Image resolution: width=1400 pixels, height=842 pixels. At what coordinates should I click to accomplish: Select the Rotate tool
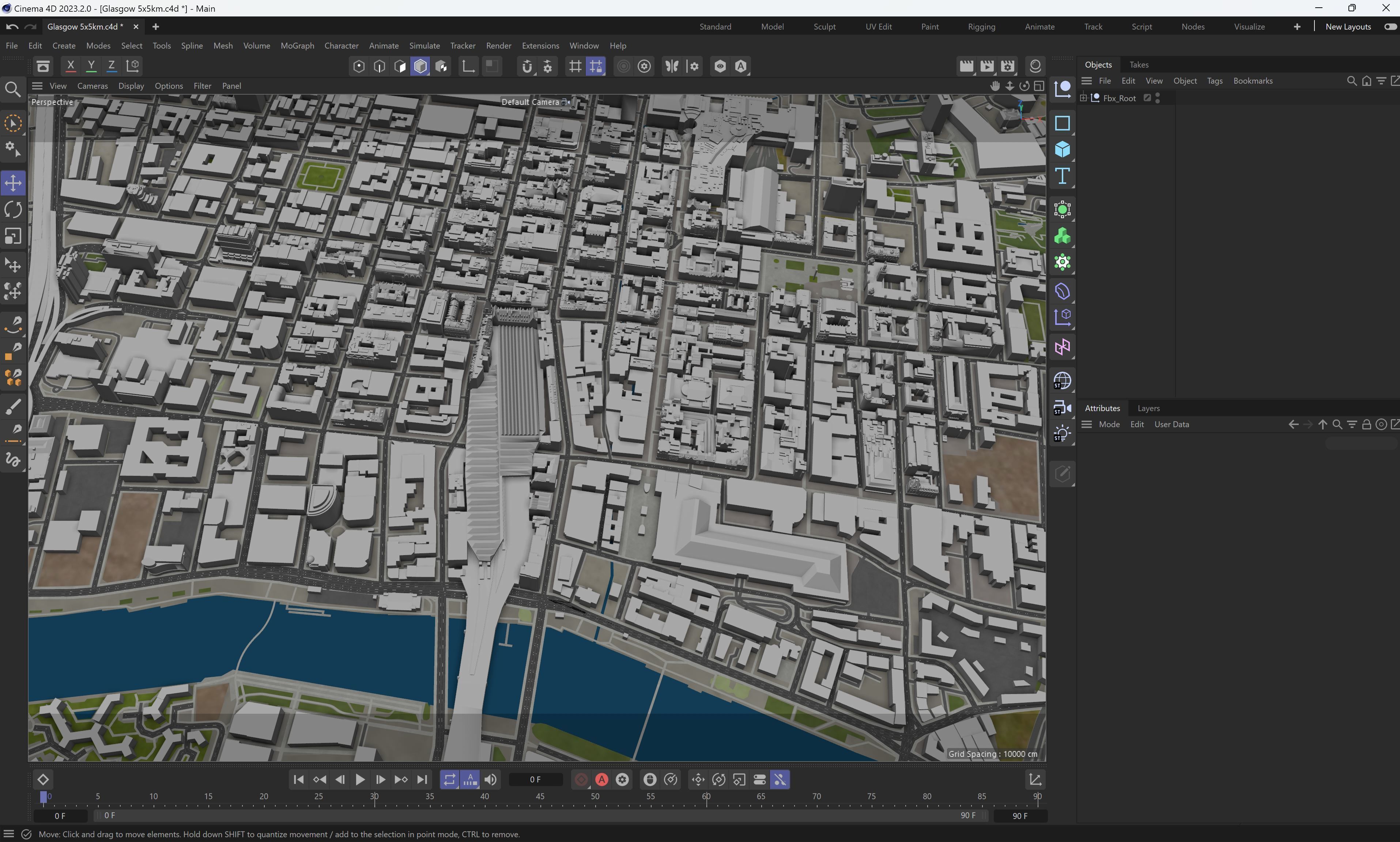(13, 209)
